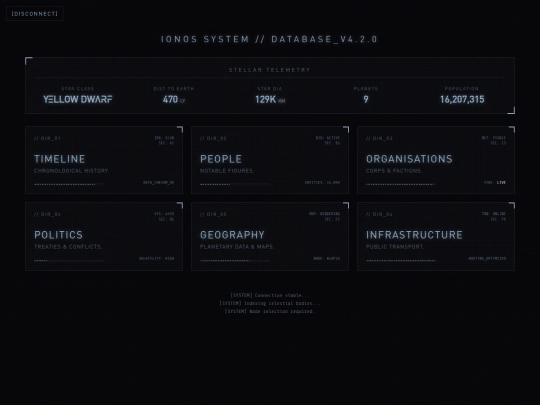Click the 'NODE' status in Geography card
Screen dimensions: 540x405
[327, 259]
